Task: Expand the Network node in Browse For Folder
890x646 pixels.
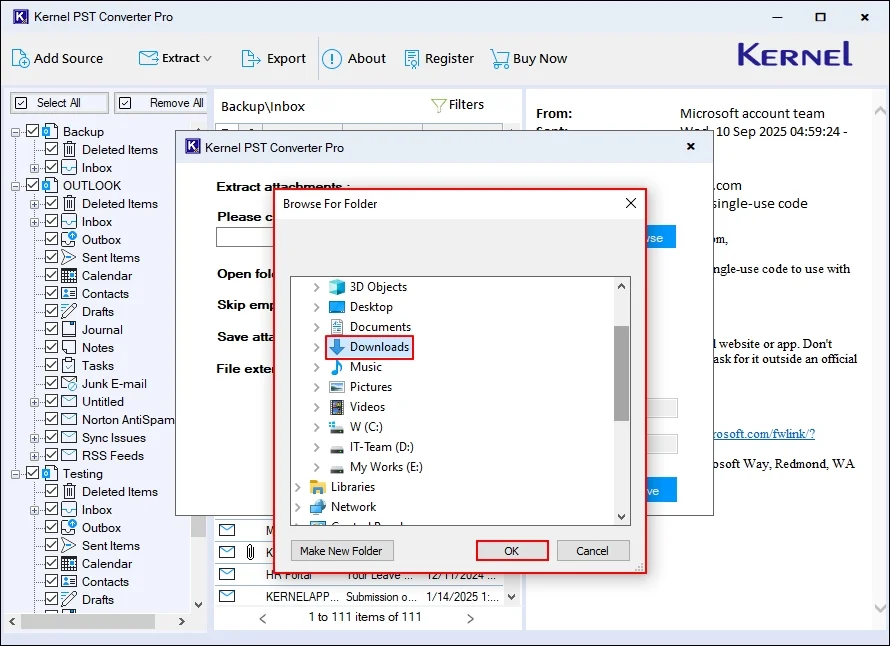Action: click(297, 507)
